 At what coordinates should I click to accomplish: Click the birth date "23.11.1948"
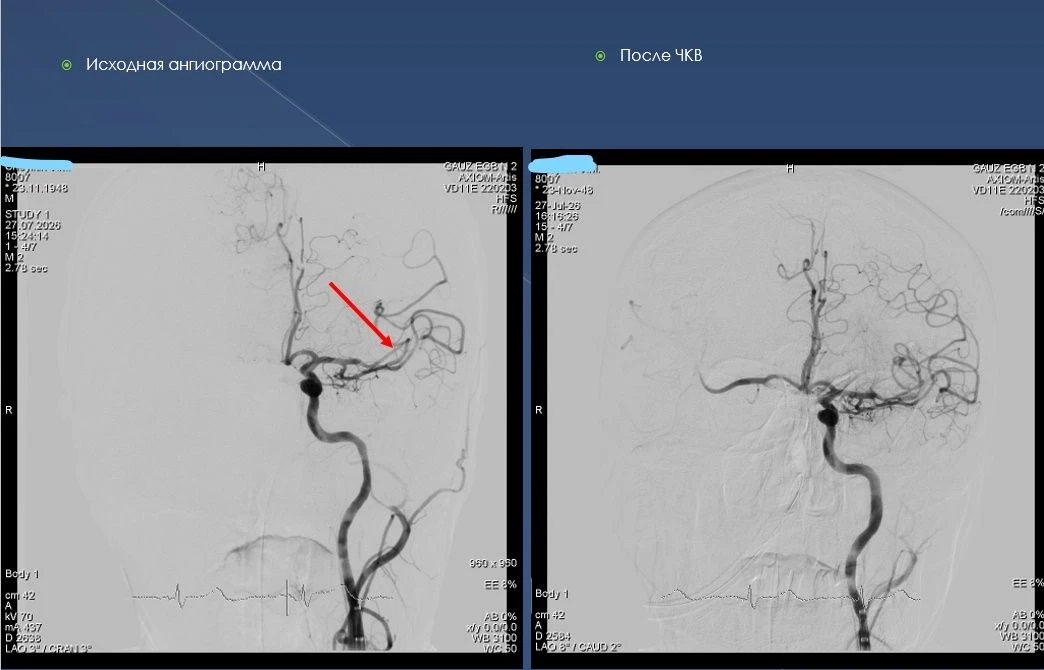pos(37,188)
